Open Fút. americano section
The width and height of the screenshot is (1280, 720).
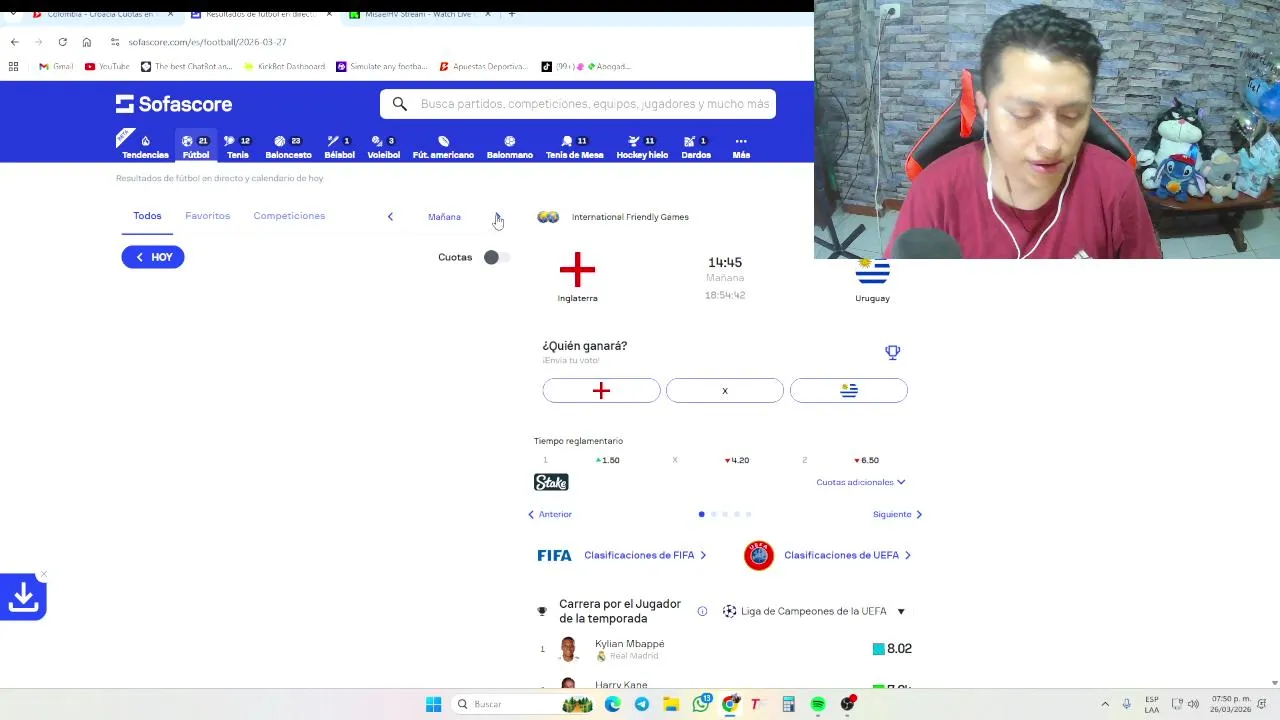click(443, 147)
